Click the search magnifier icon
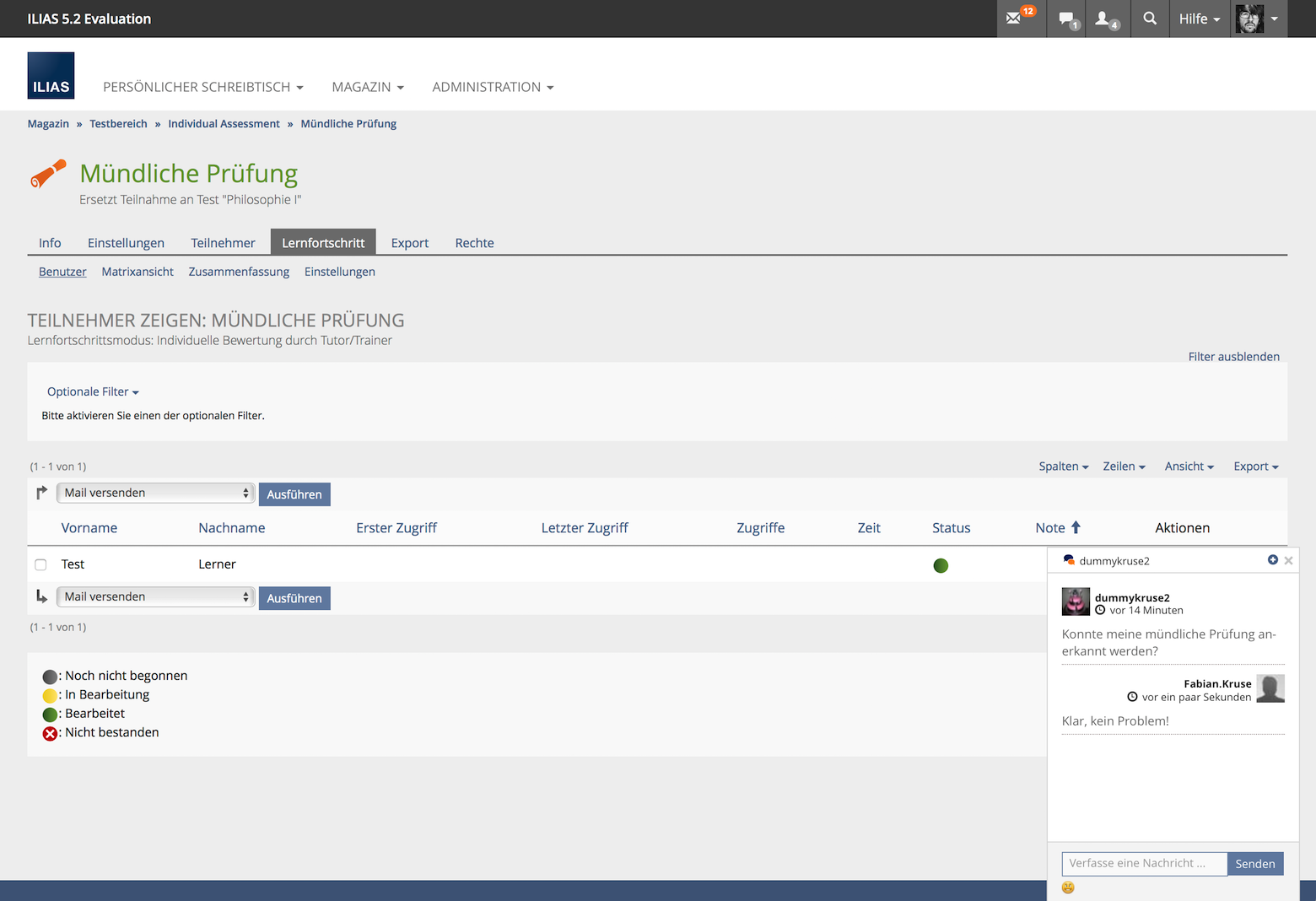Image resolution: width=1316 pixels, height=901 pixels. tap(1150, 19)
